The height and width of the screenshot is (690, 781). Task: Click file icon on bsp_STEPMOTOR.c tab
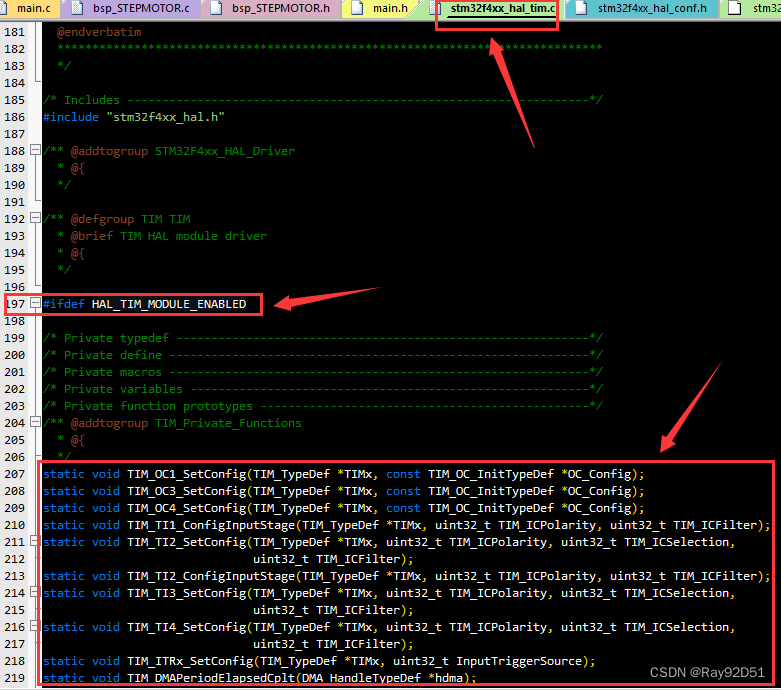tap(77, 8)
